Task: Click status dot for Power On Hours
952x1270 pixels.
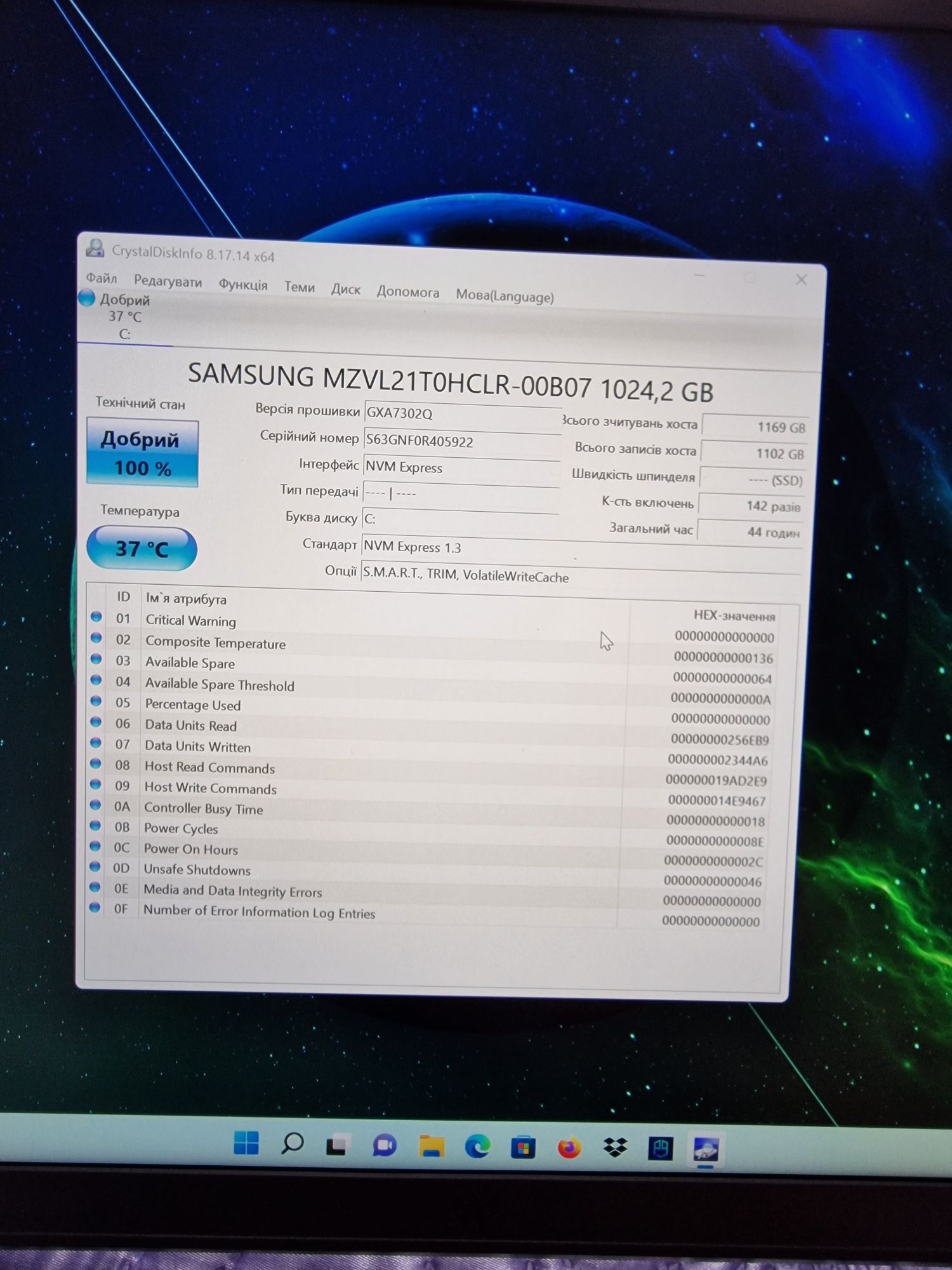Action: pyautogui.click(x=95, y=846)
